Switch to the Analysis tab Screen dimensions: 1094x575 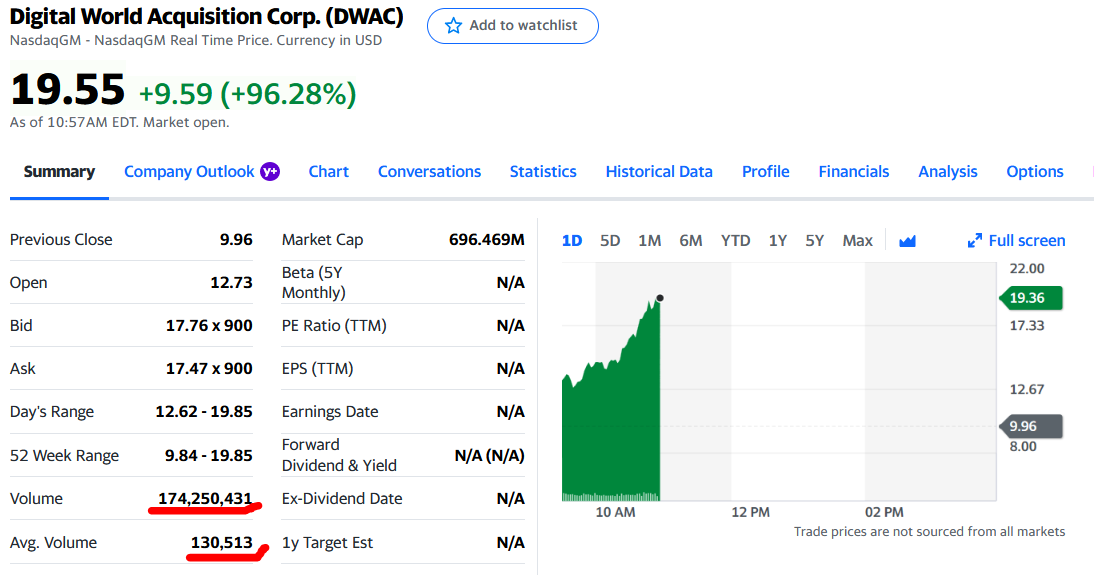tap(947, 172)
